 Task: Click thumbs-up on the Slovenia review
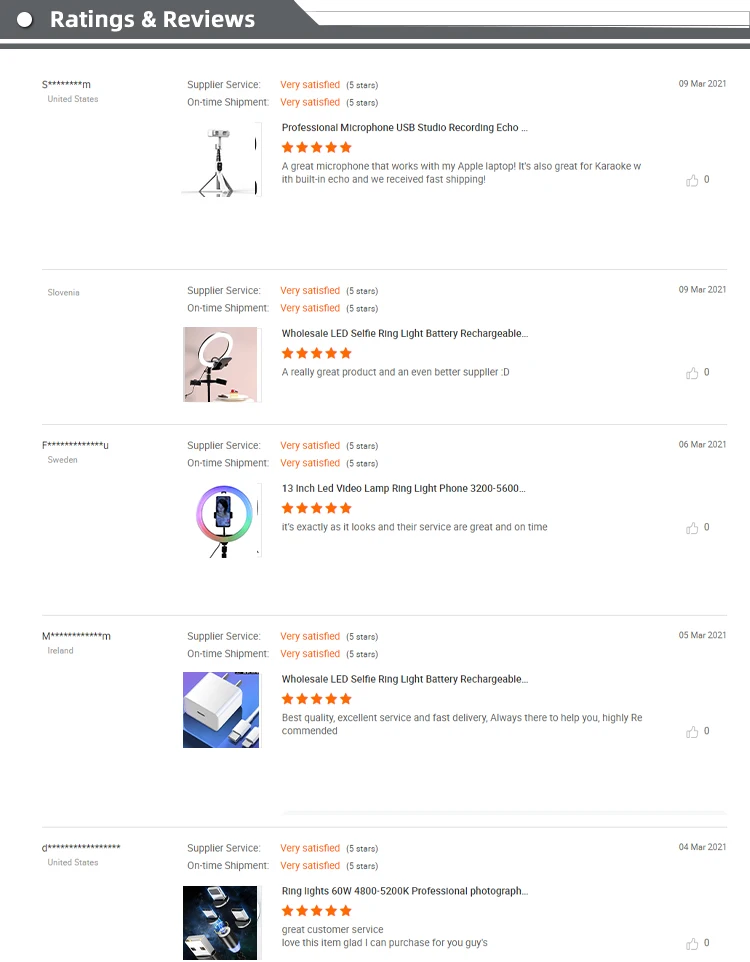click(692, 373)
